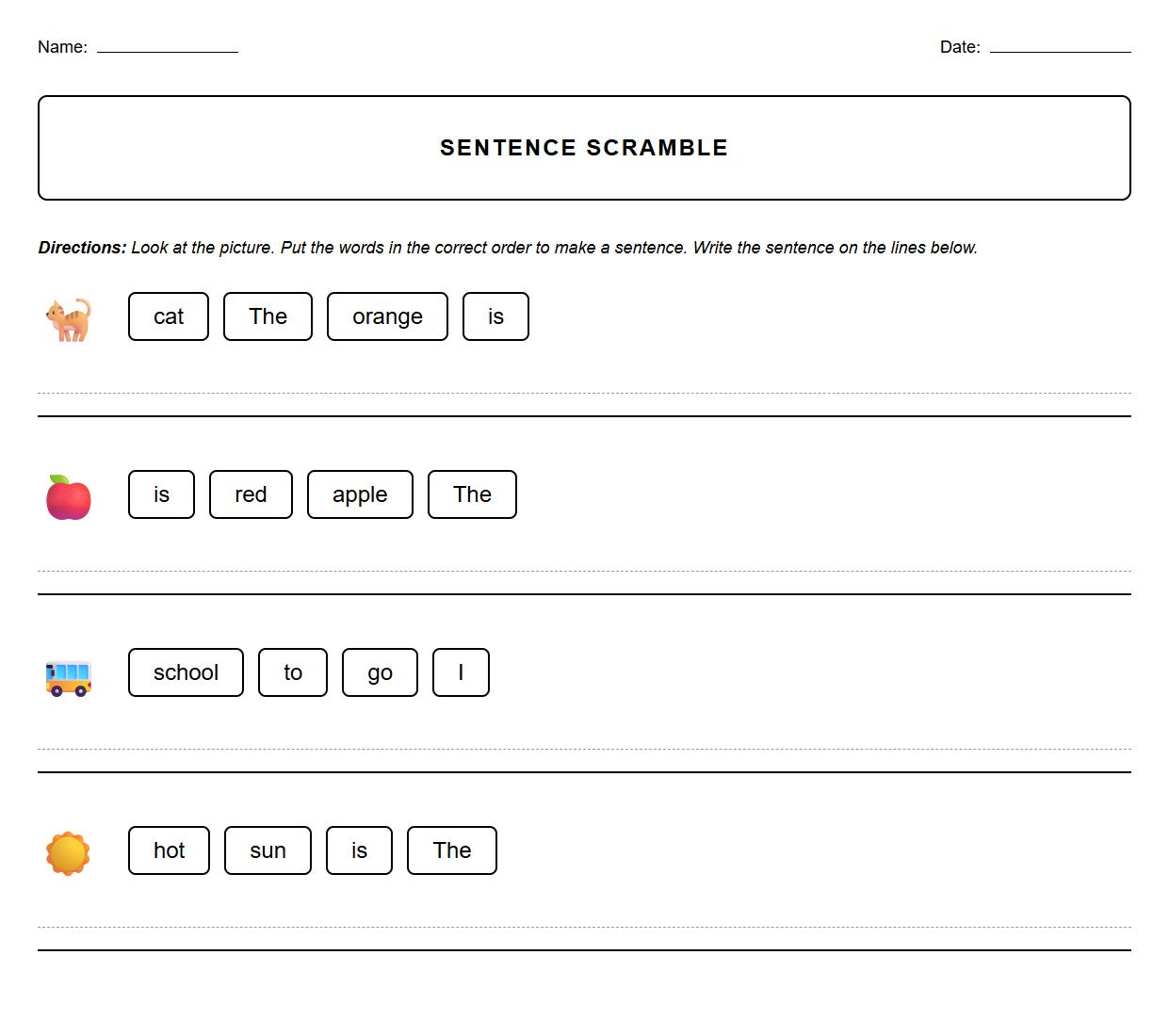Select the word tile 'is' beside sun

click(x=359, y=850)
